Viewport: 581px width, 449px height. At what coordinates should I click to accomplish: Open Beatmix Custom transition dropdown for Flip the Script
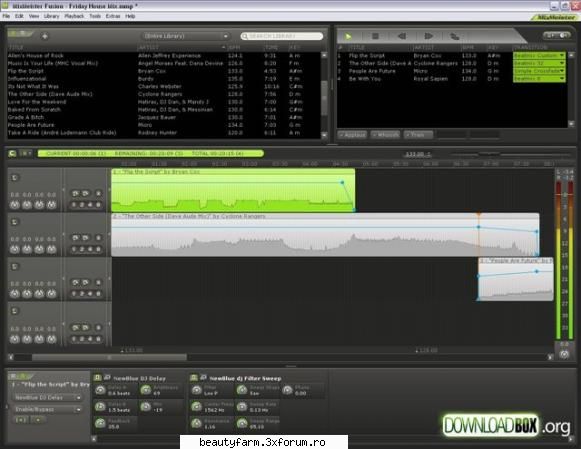click(539, 56)
